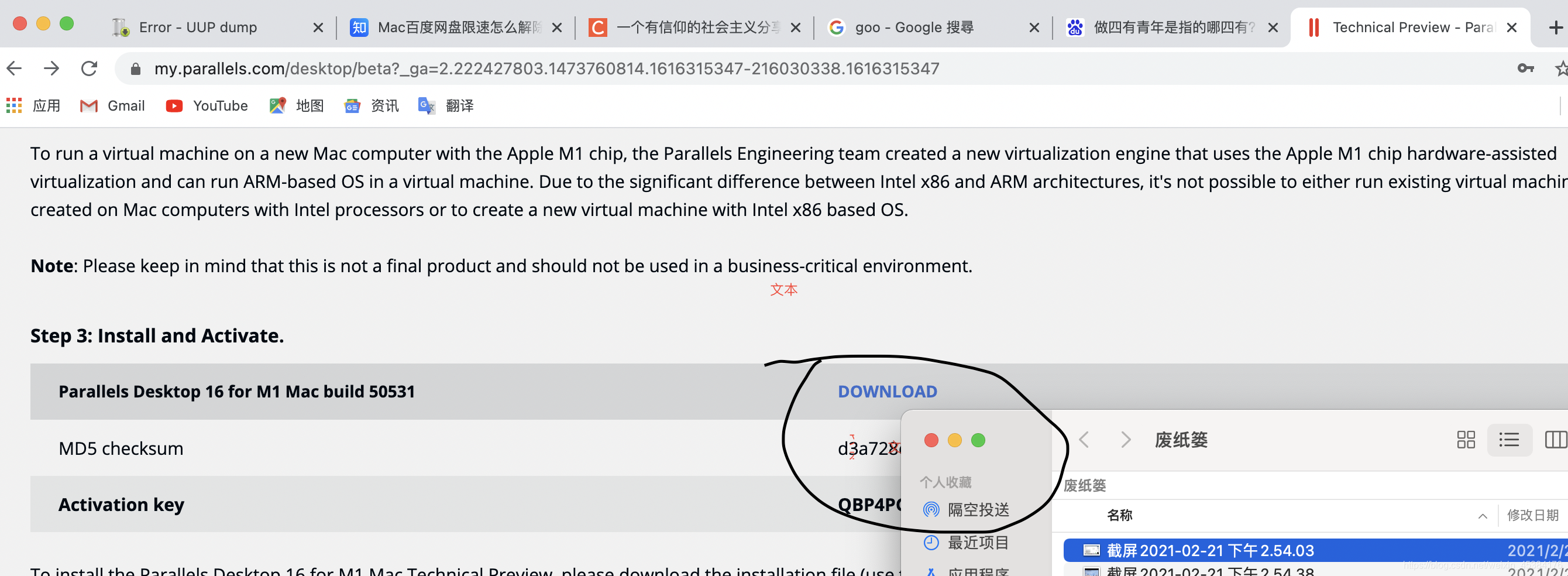Image resolution: width=1568 pixels, height=576 pixels.
Task: Open a new tab with the plus button
Action: click(1556, 28)
